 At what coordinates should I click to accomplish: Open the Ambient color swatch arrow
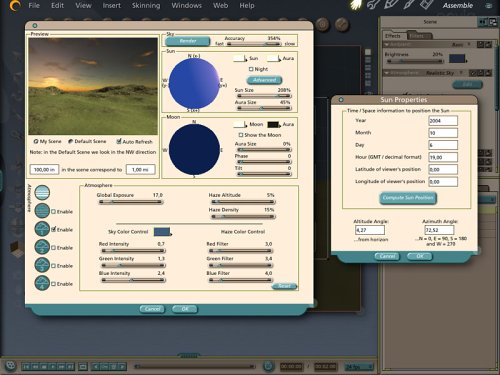pos(467,60)
